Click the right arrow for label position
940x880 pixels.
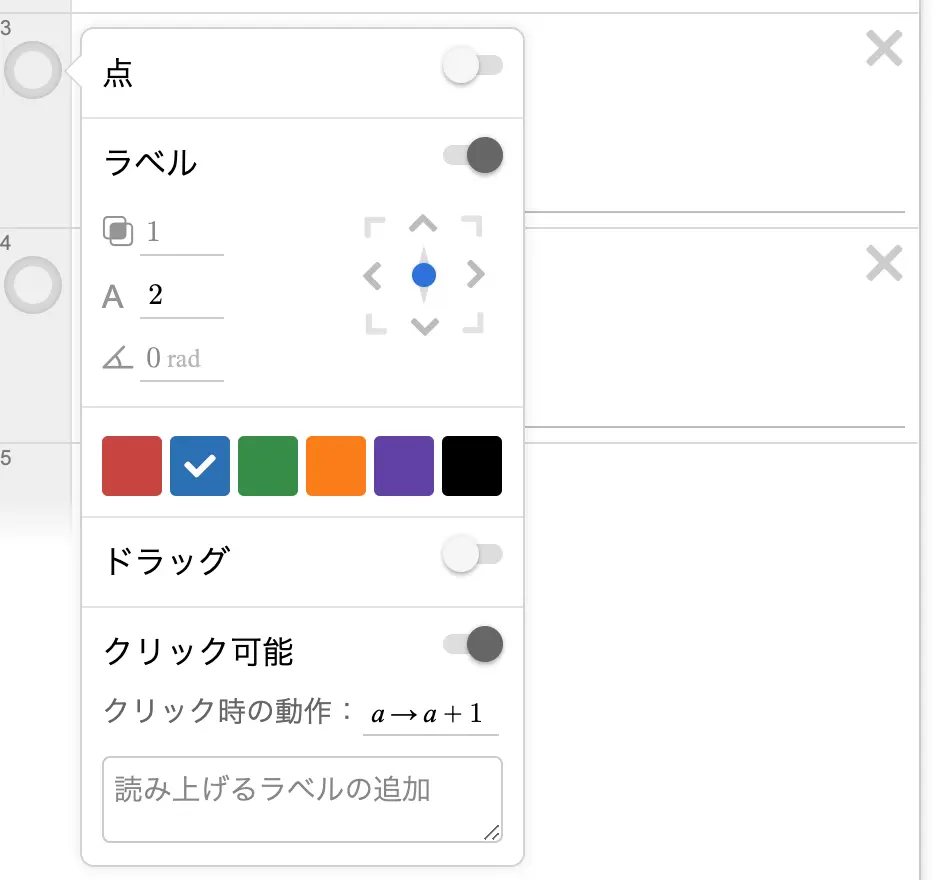click(477, 275)
